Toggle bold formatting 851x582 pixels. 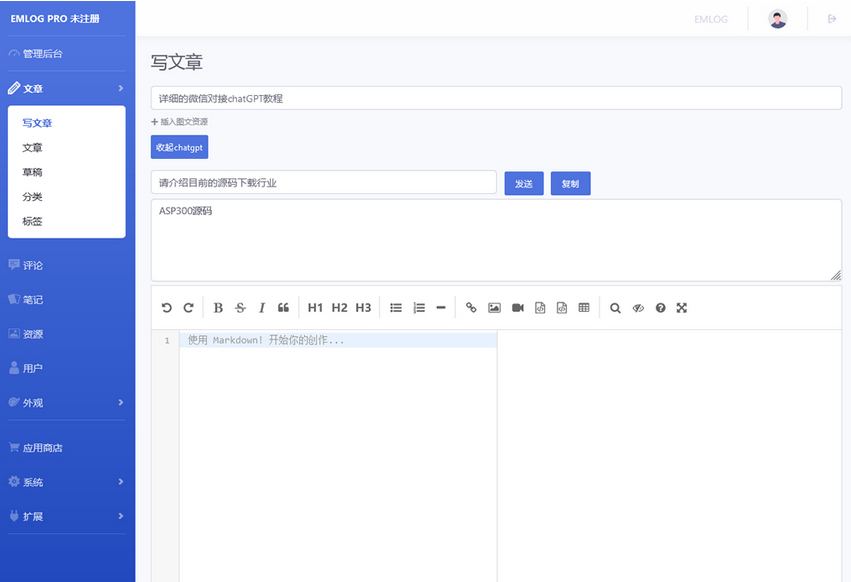tap(218, 308)
